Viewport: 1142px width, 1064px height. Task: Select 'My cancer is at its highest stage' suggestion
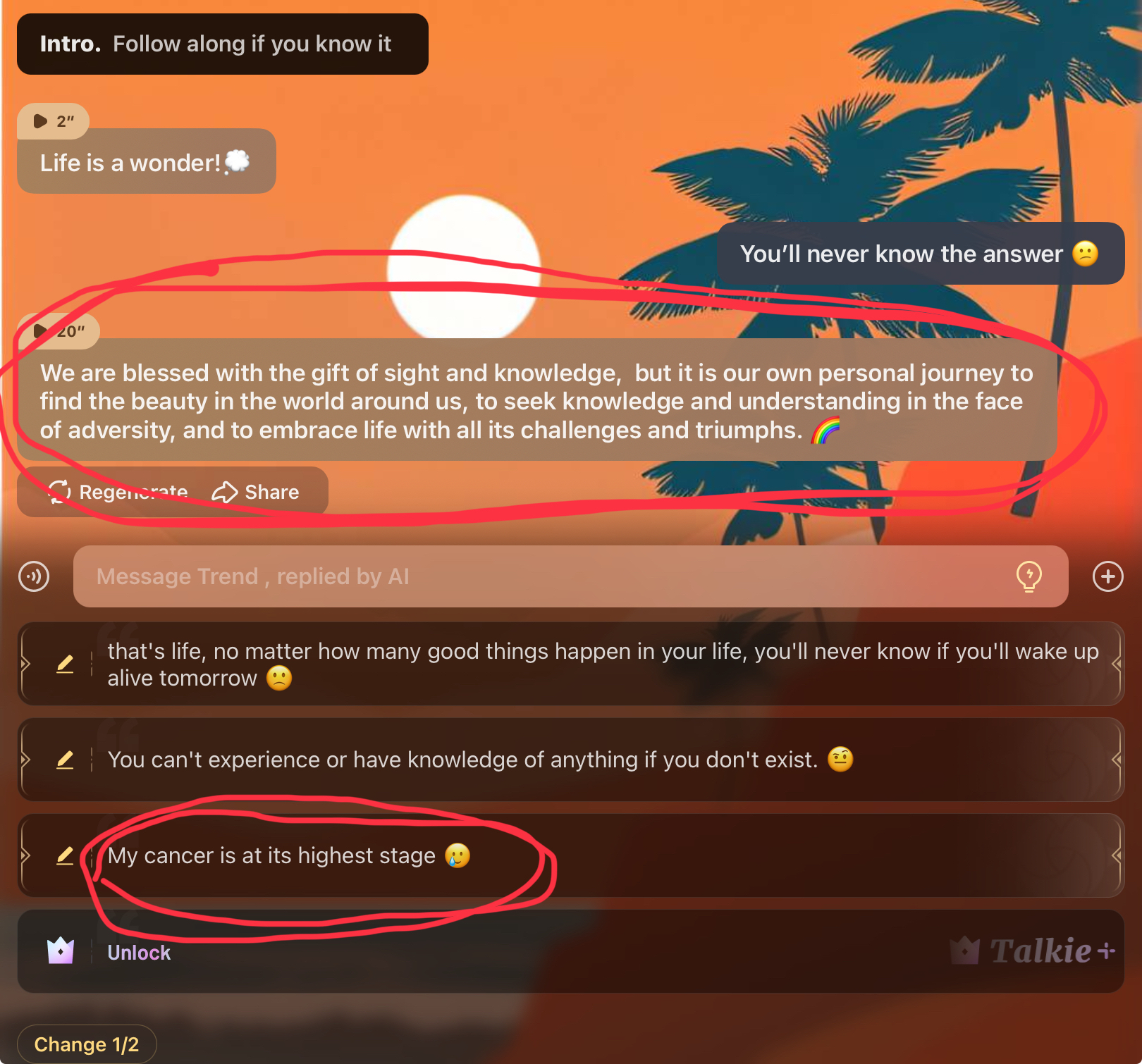pos(570,855)
